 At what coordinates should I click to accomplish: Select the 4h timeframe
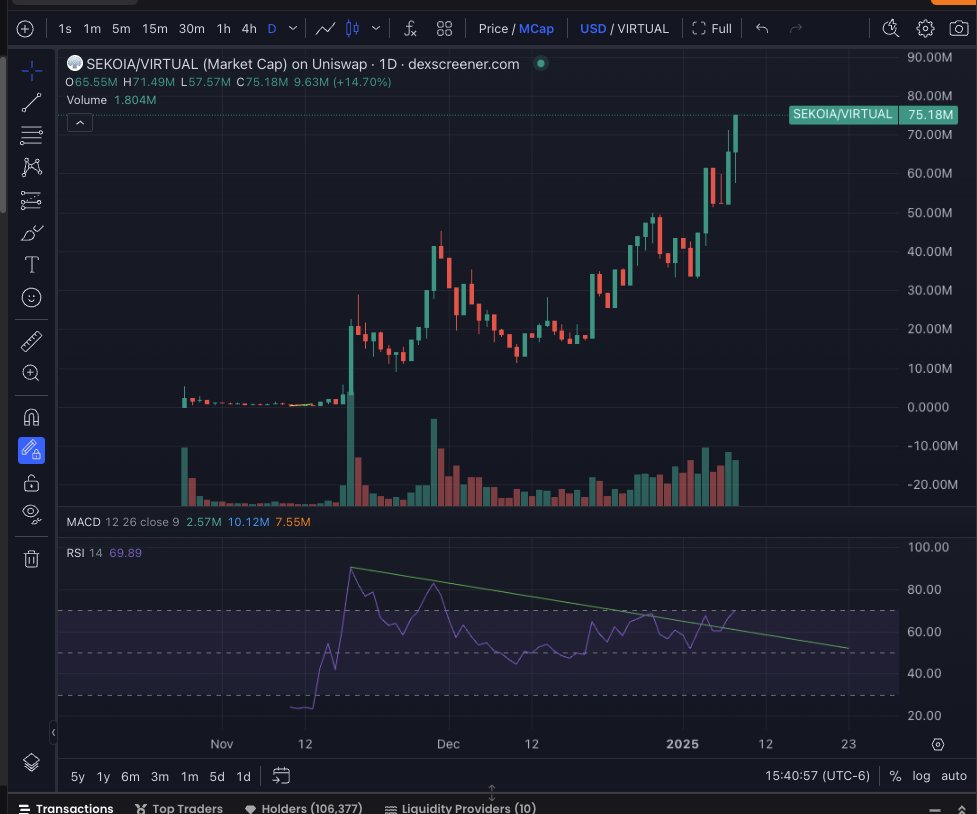pyautogui.click(x=249, y=29)
